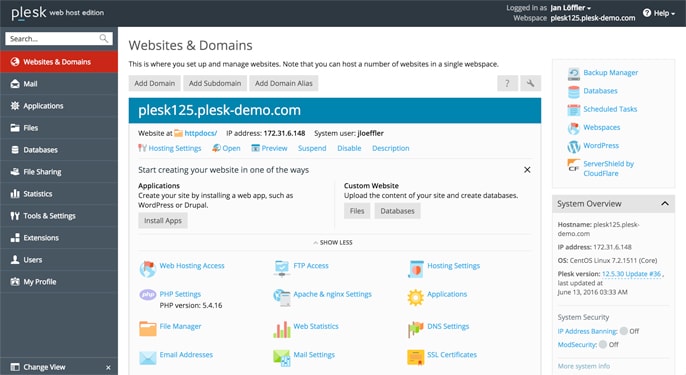Open Mail in the sidebar
The height and width of the screenshot is (375, 686).
59,84
